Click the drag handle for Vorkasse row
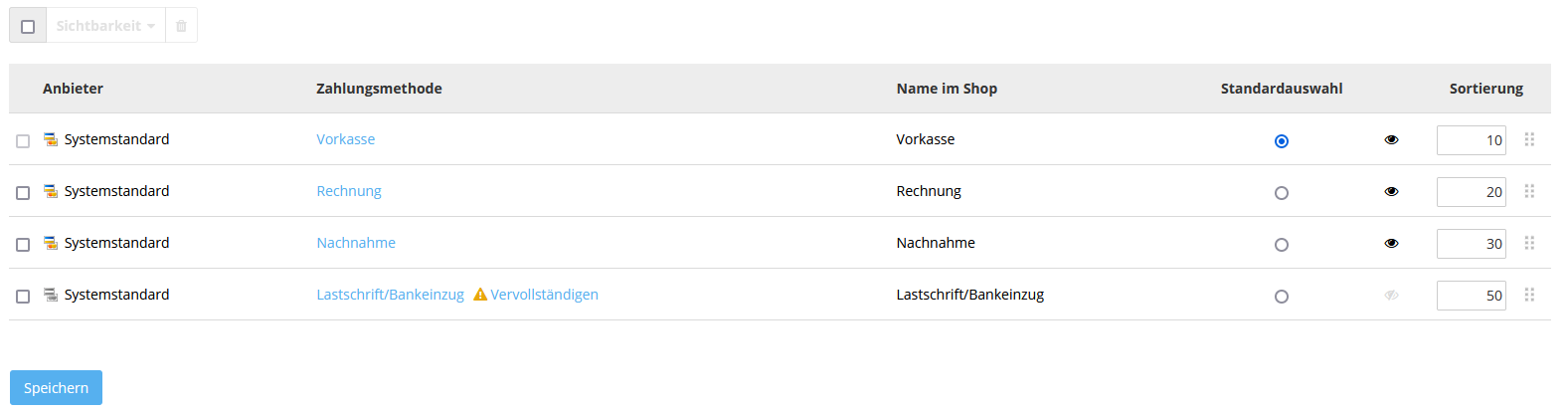 1529,139
